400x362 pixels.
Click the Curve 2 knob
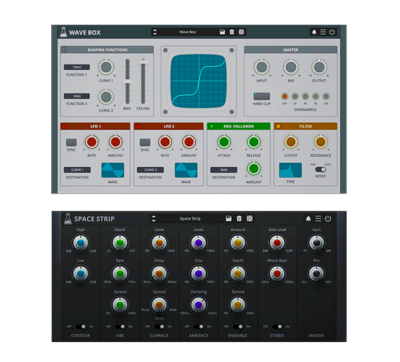pyautogui.click(x=106, y=97)
